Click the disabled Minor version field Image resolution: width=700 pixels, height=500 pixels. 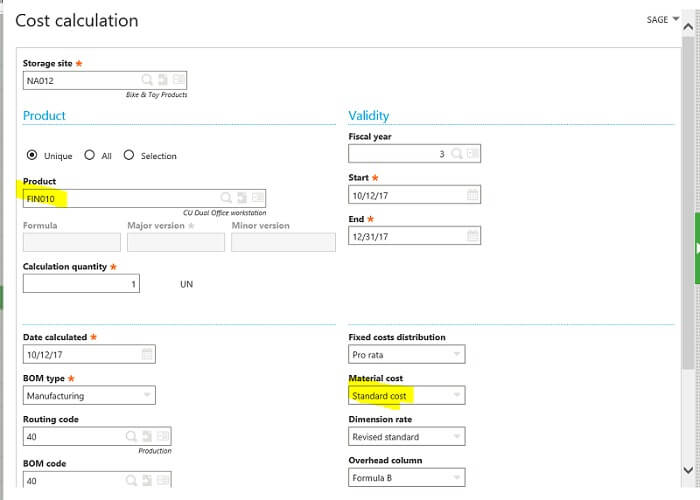pos(283,242)
